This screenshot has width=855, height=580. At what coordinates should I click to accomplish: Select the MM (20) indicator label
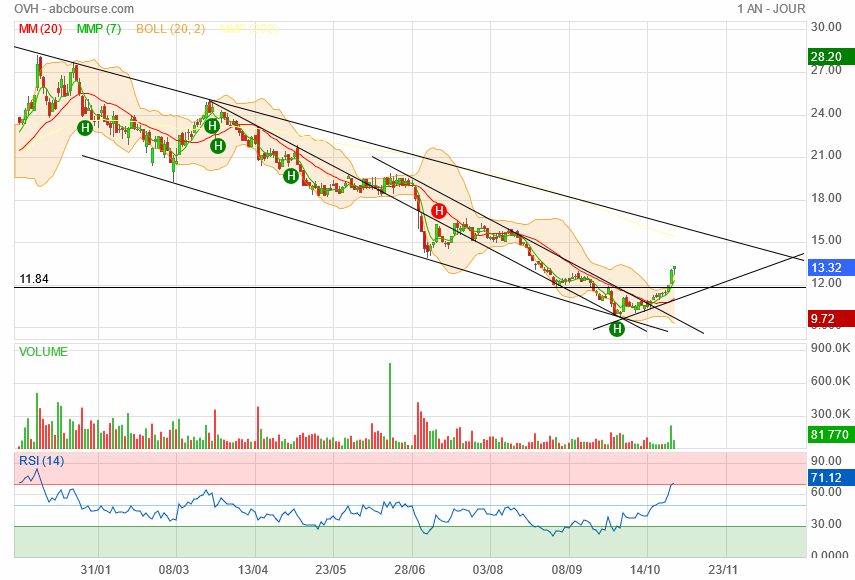pos(40,29)
